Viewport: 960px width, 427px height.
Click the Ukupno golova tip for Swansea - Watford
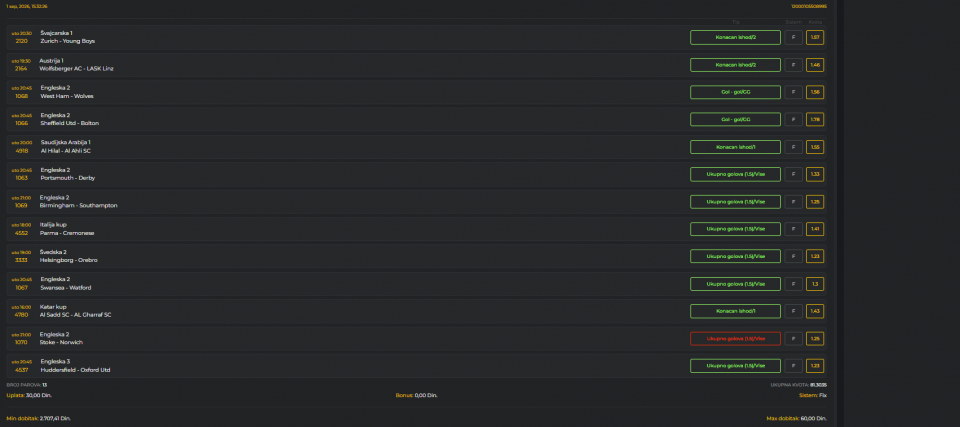[735, 284]
